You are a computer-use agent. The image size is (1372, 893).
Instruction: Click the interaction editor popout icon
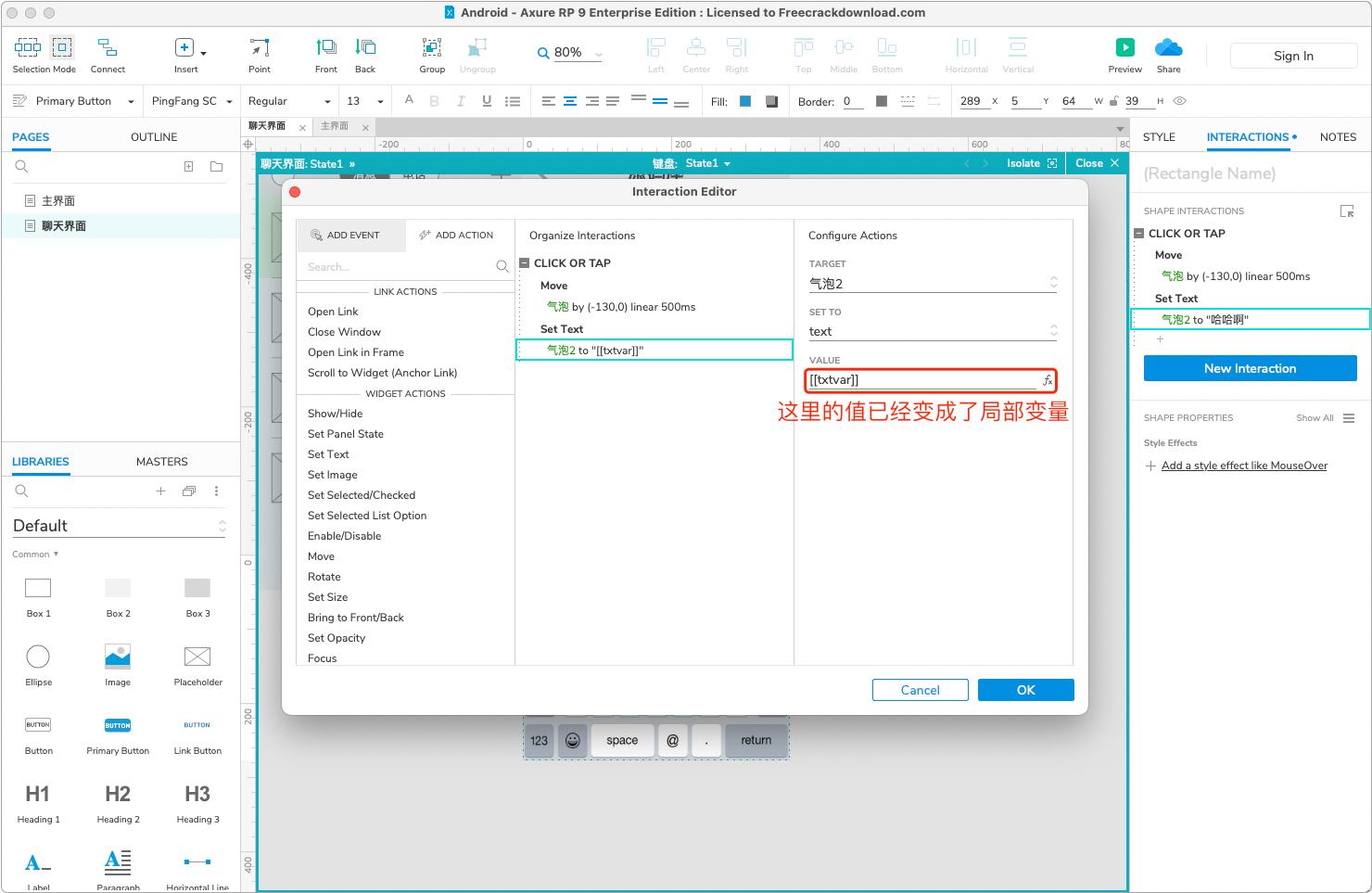(1347, 211)
